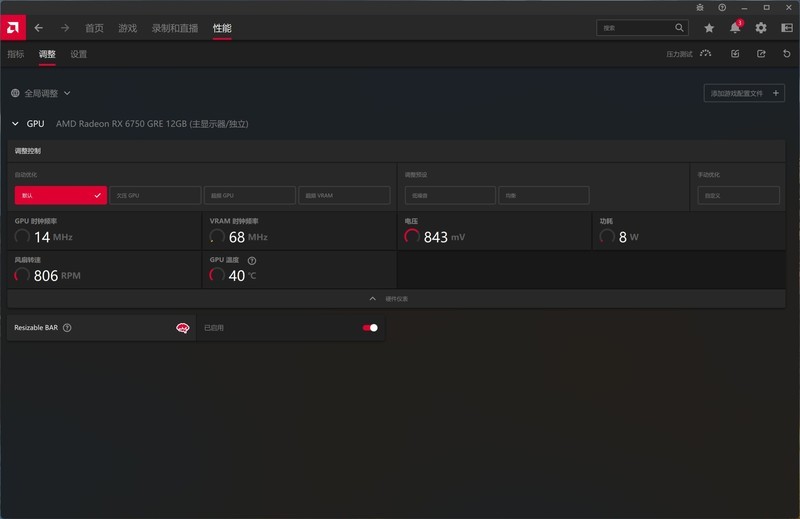Click the AMD logo home icon

(x=13, y=27)
